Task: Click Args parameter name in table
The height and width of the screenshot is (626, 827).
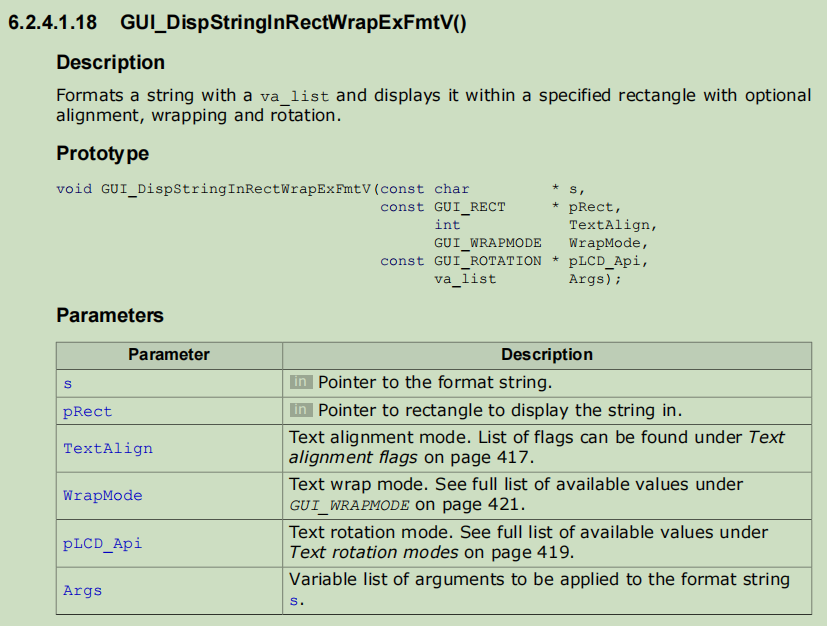Action: (x=83, y=590)
